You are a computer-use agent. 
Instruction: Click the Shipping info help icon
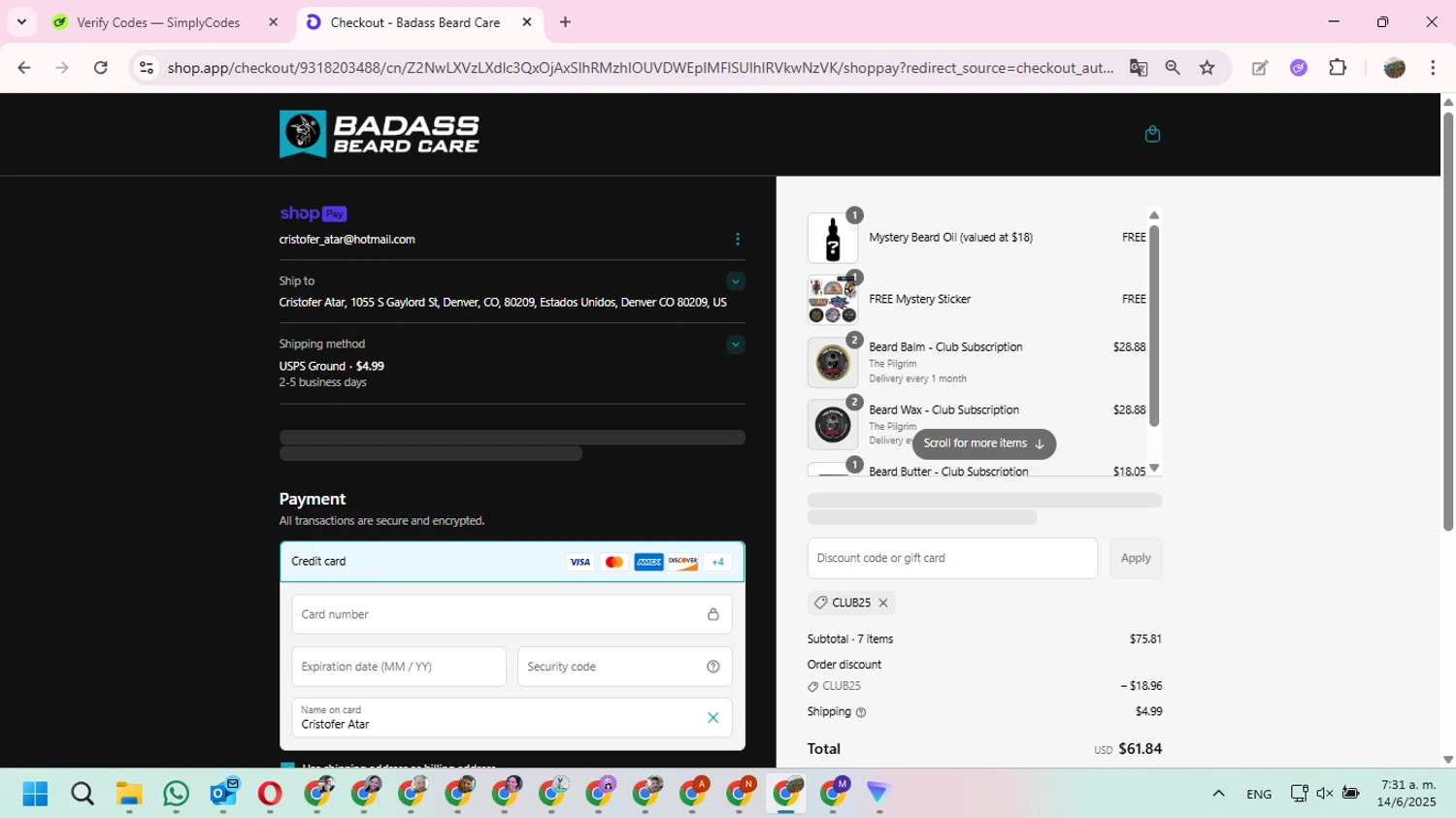861,712
